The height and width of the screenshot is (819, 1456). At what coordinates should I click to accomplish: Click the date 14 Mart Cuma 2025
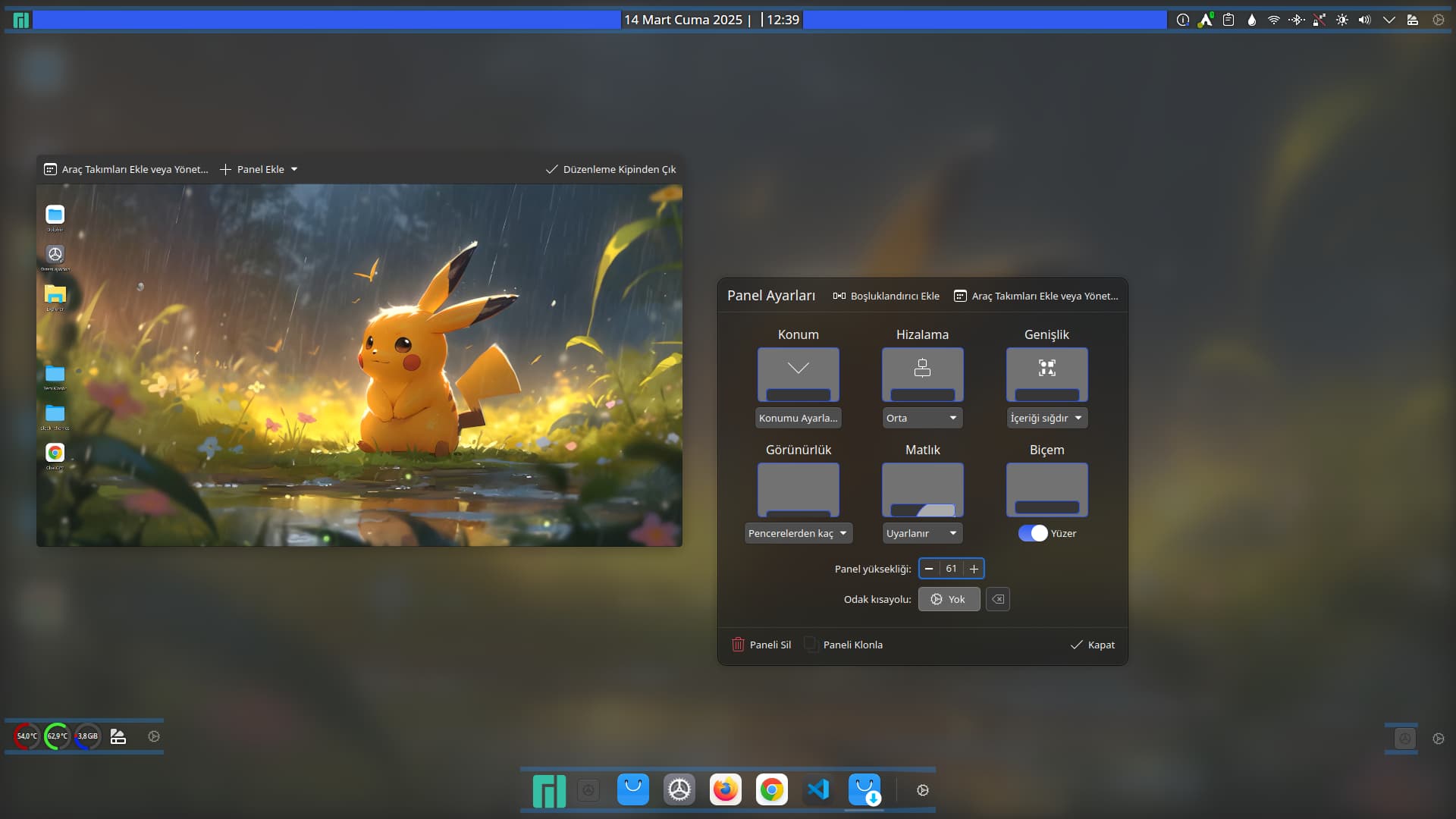point(683,20)
